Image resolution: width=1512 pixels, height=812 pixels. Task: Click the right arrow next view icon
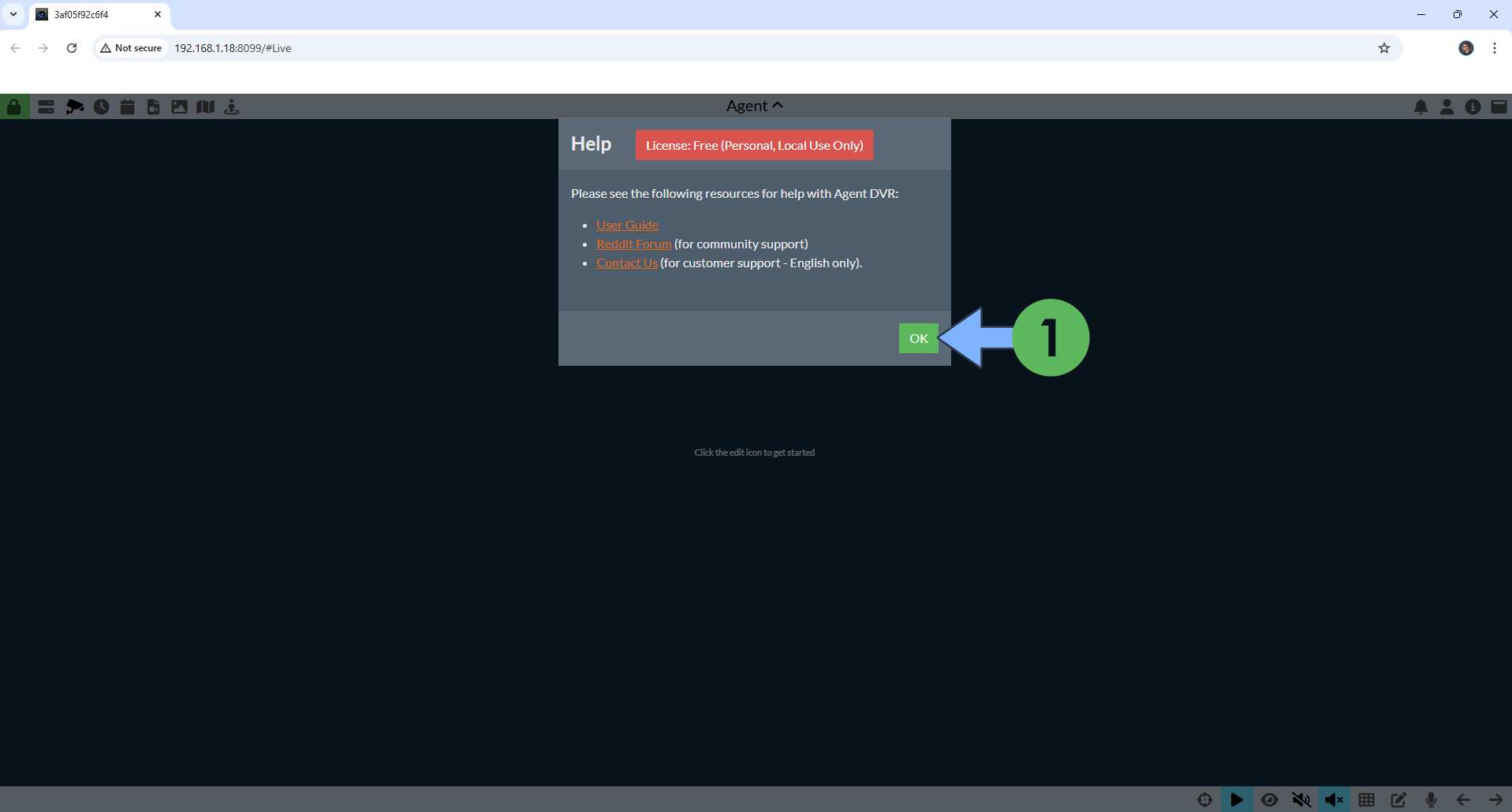1495,799
